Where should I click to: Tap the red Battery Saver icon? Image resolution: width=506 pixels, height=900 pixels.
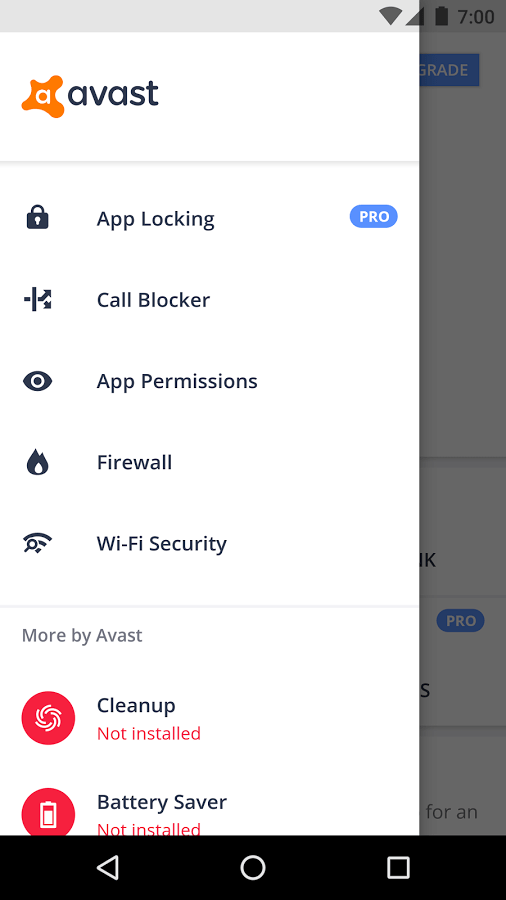click(48, 812)
